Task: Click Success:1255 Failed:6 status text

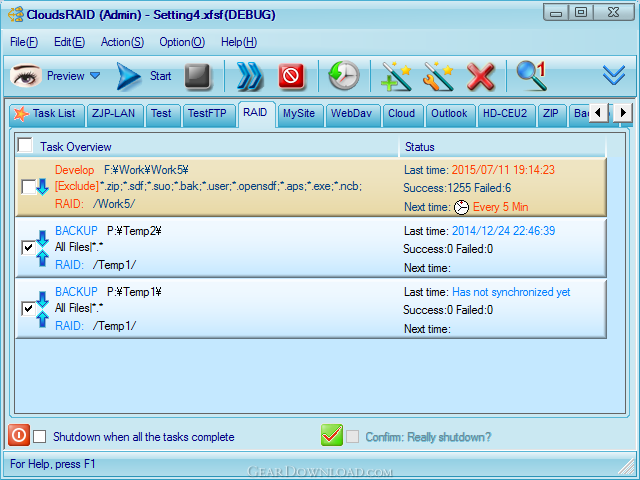Action: tap(457, 188)
